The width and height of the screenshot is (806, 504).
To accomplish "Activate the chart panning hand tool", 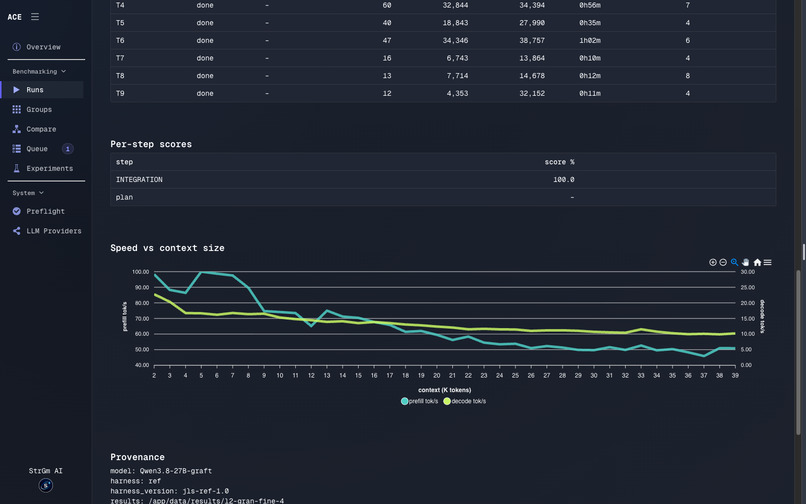I will 745,262.
